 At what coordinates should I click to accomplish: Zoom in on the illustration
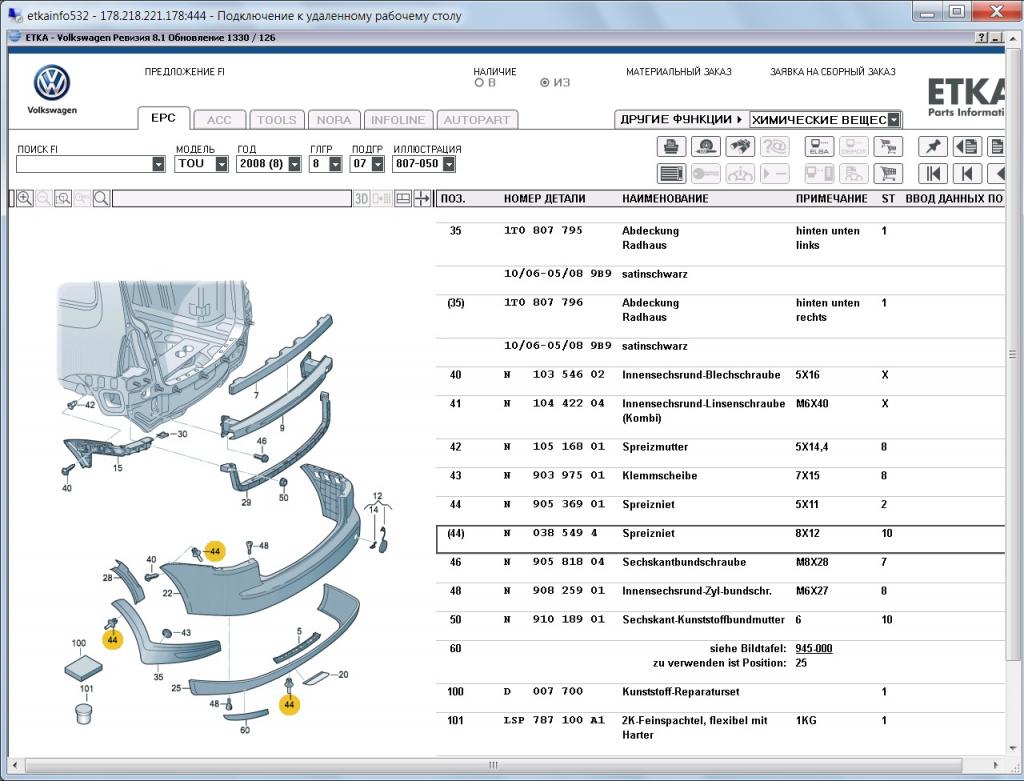pyautogui.click(x=25, y=199)
